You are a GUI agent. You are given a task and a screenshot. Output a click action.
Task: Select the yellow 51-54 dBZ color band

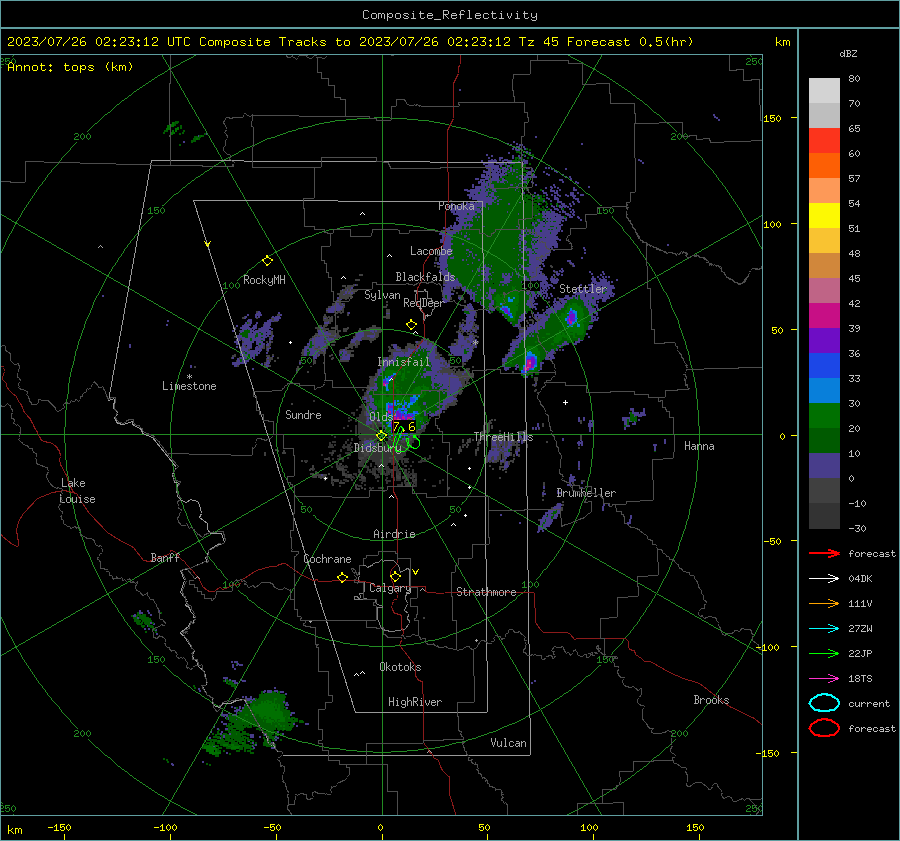pyautogui.click(x=824, y=216)
